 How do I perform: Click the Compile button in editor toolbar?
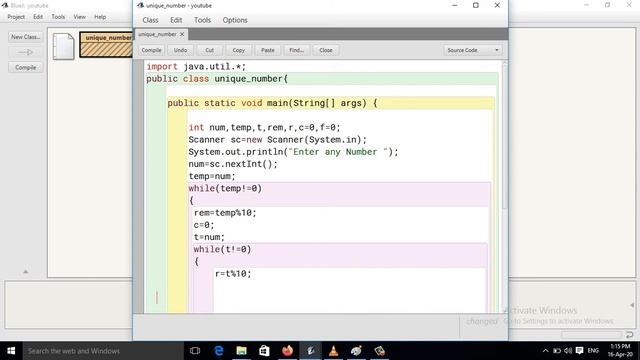[151, 50]
